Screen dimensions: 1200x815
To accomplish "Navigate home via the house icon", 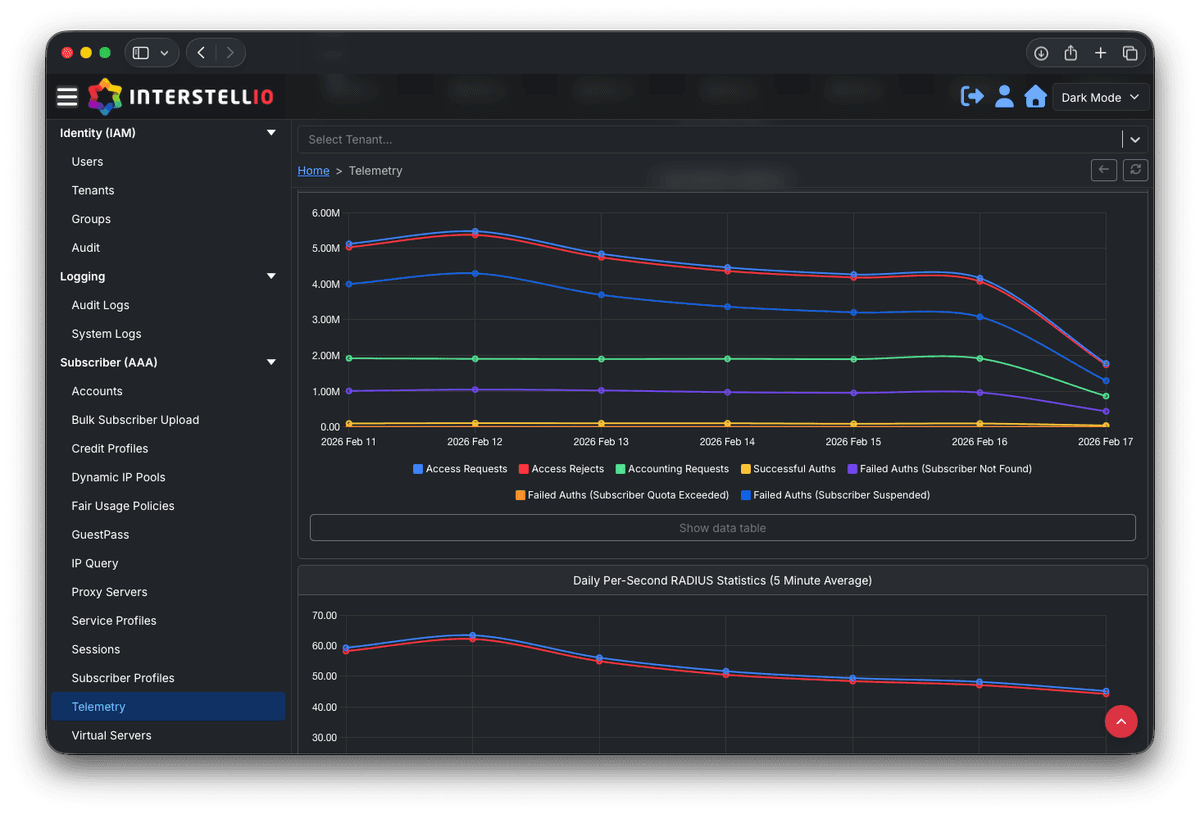I will pos(1035,96).
